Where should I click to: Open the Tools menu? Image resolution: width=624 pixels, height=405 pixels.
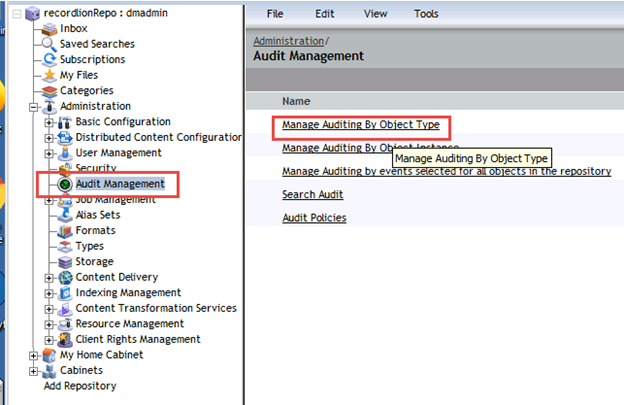426,14
